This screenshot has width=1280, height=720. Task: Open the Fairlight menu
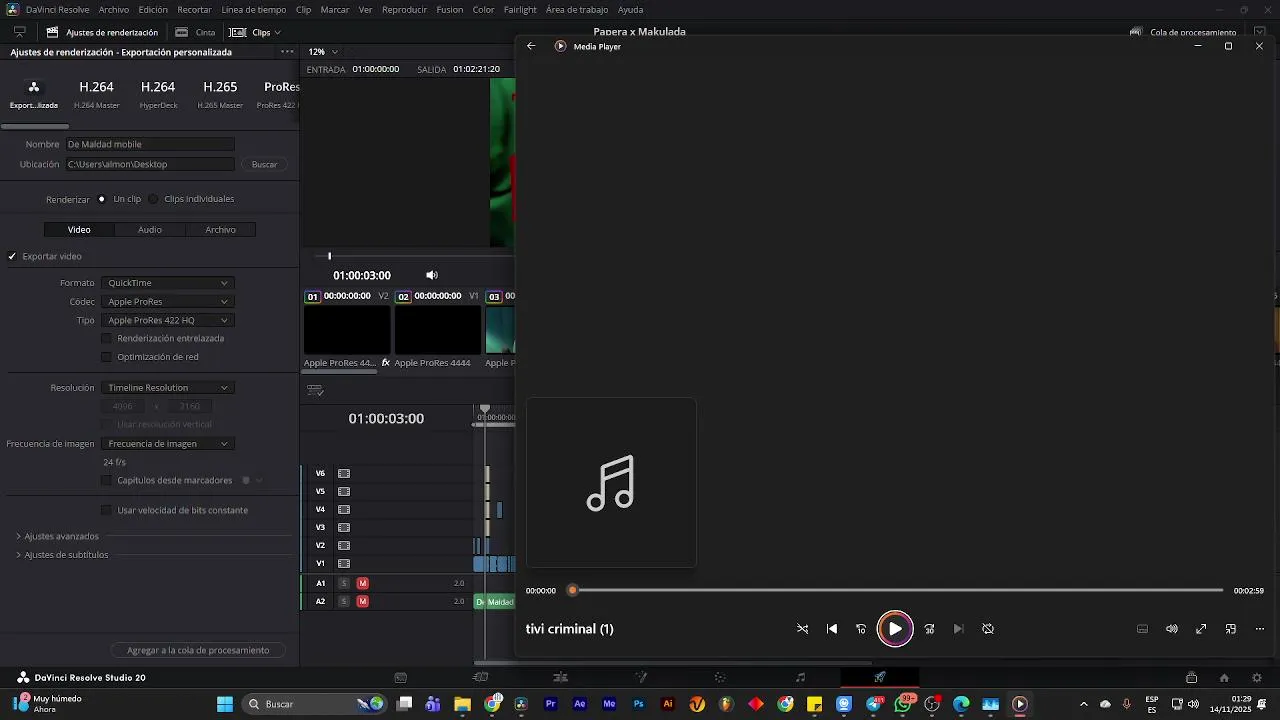pos(520,9)
